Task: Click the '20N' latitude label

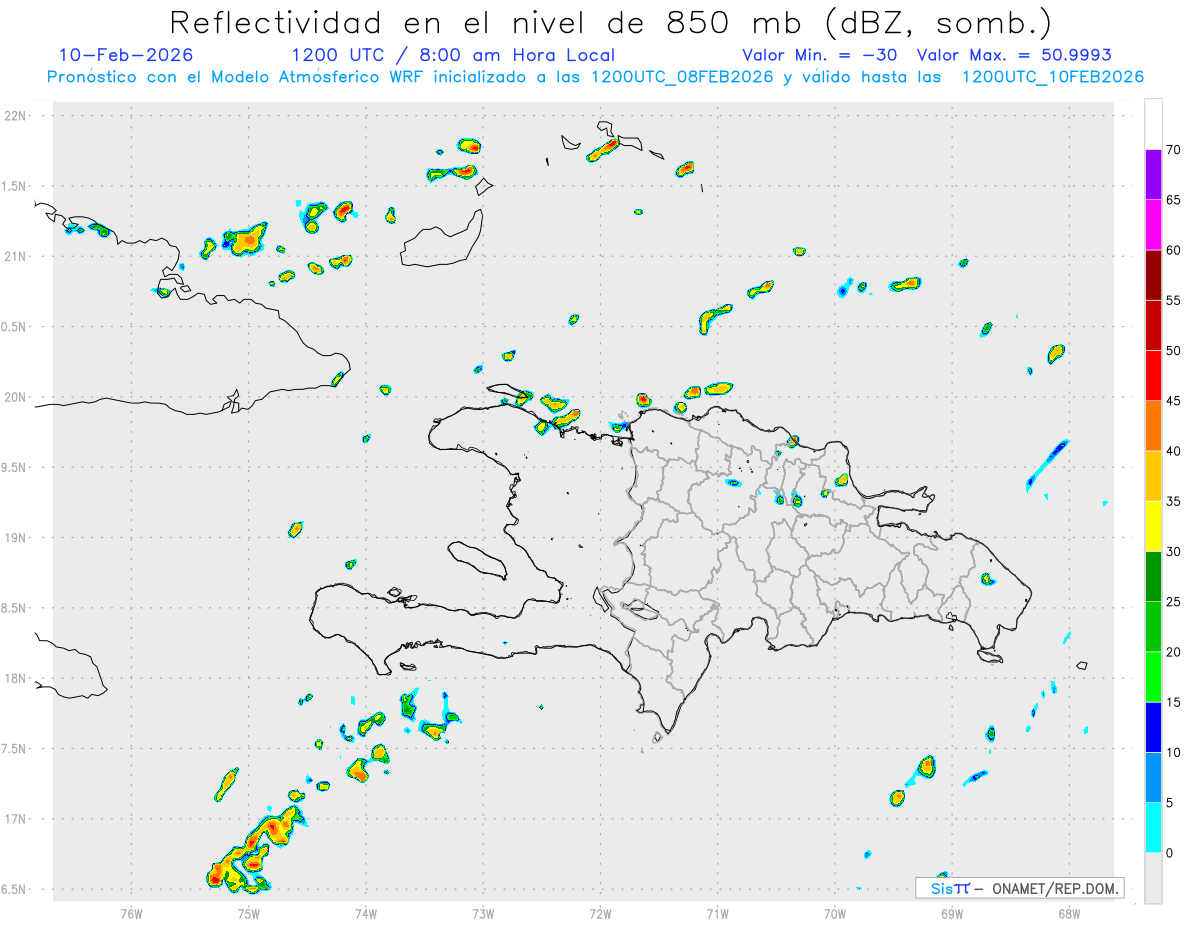Action: point(15,397)
